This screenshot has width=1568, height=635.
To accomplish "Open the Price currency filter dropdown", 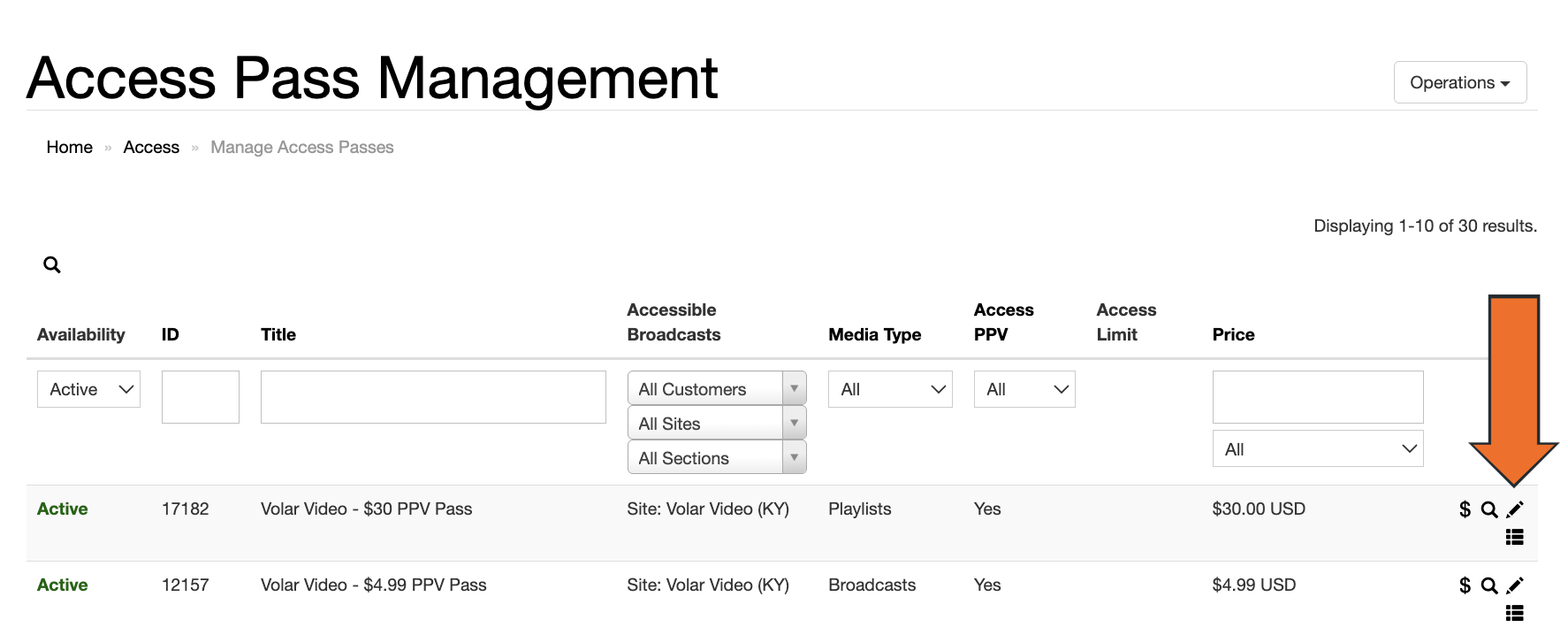I will coord(1318,449).
